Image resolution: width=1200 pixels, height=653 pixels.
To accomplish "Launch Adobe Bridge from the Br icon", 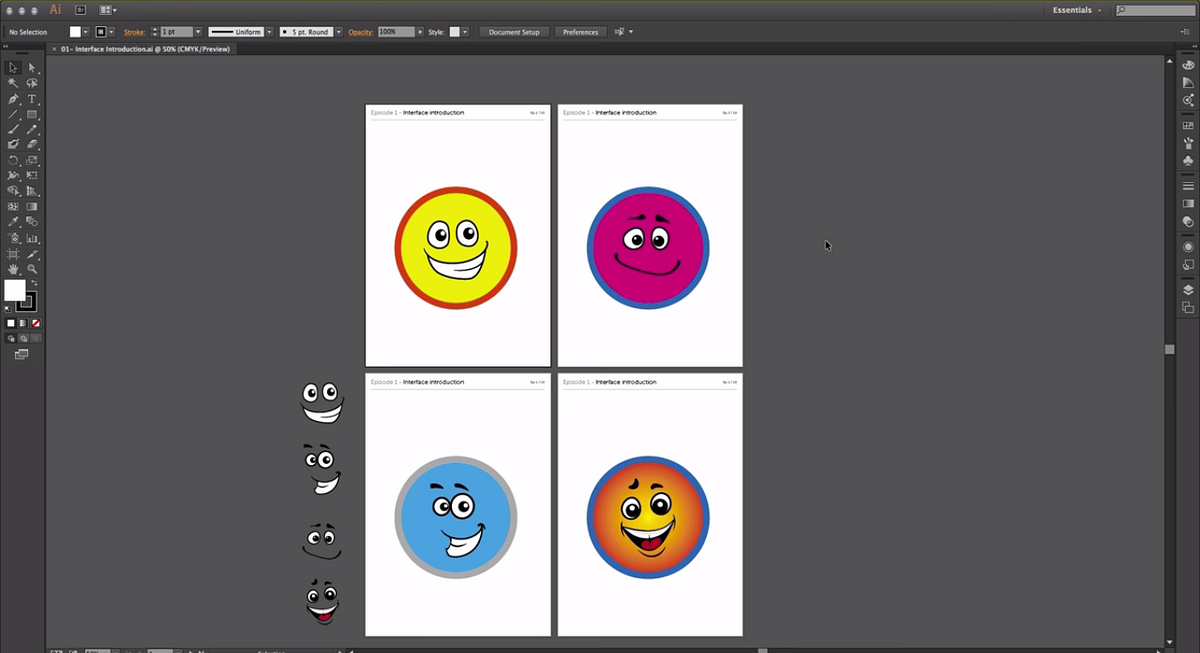I will tap(81, 10).
